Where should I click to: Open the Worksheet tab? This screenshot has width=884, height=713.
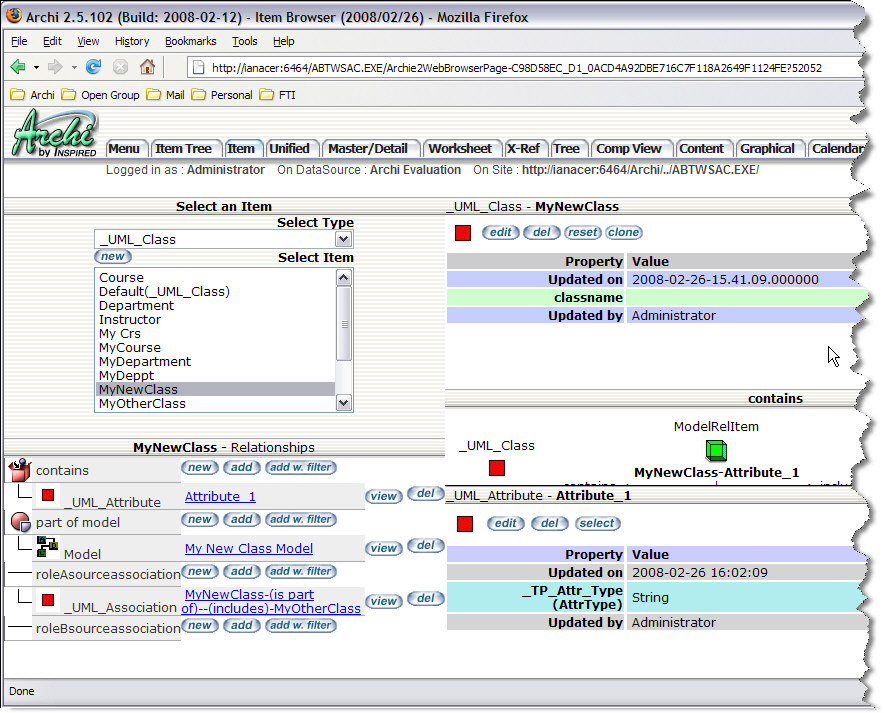coord(459,148)
